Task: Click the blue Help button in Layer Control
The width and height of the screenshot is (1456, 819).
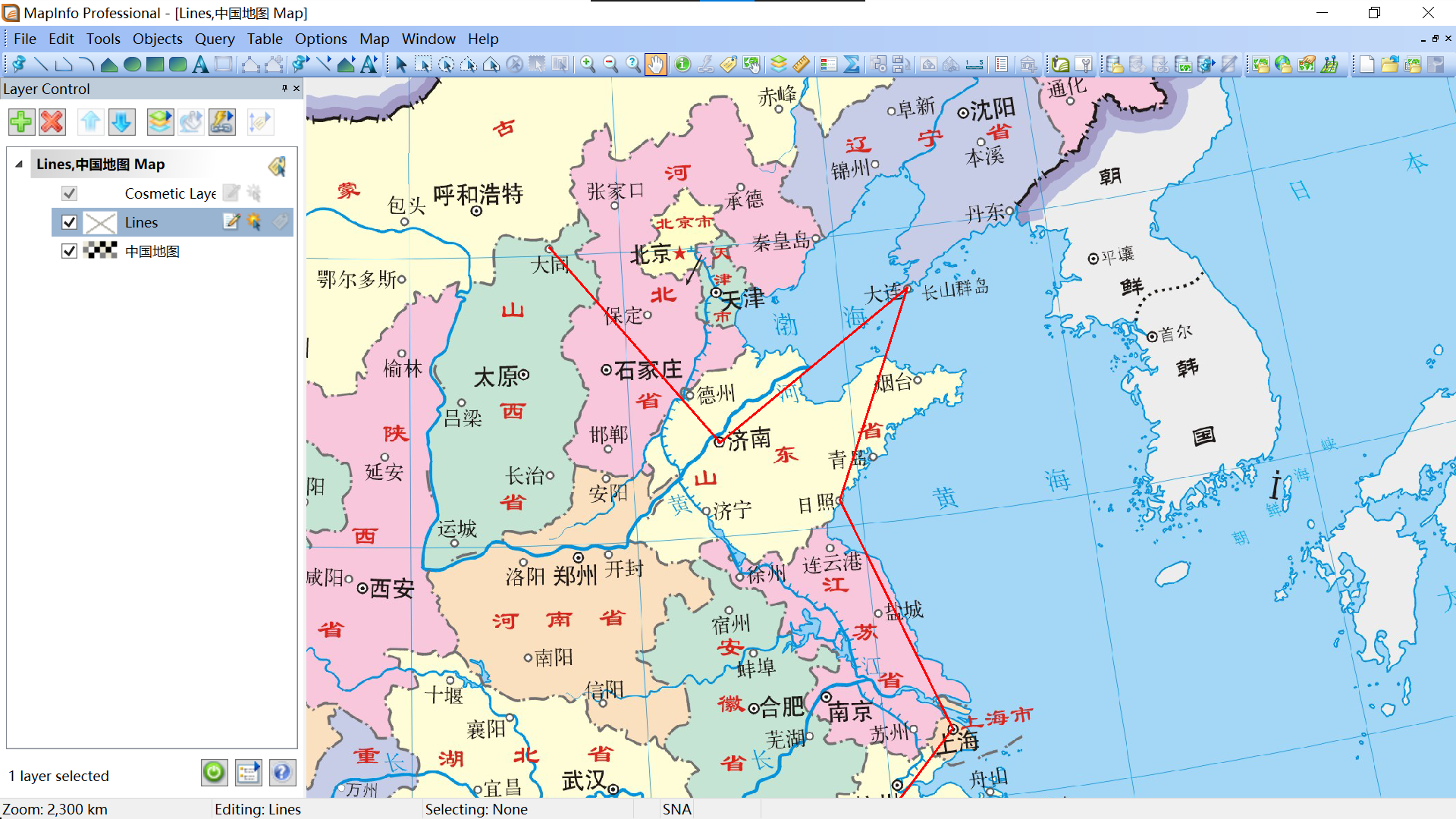Action: (x=281, y=773)
